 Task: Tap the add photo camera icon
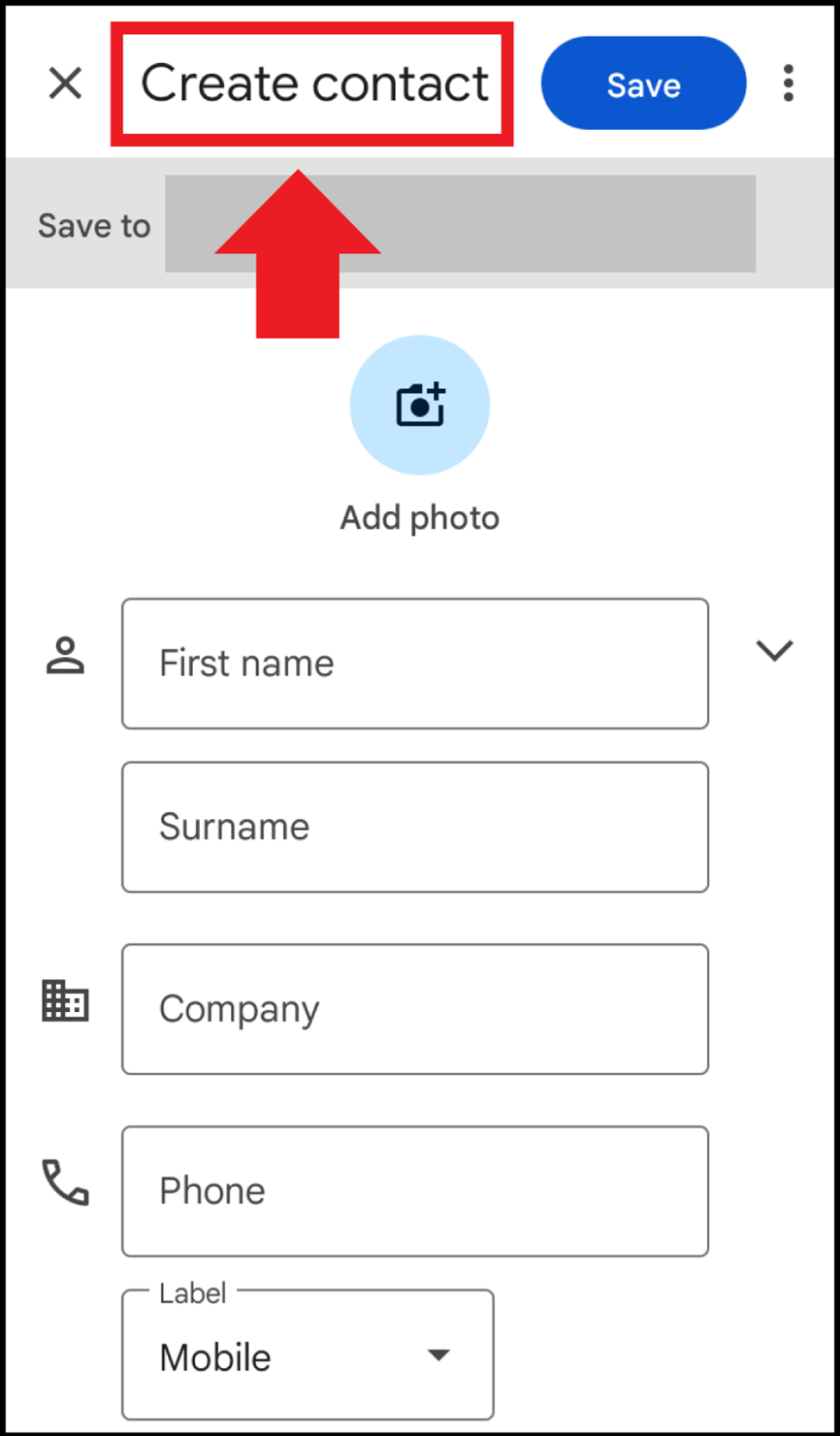tap(420, 405)
